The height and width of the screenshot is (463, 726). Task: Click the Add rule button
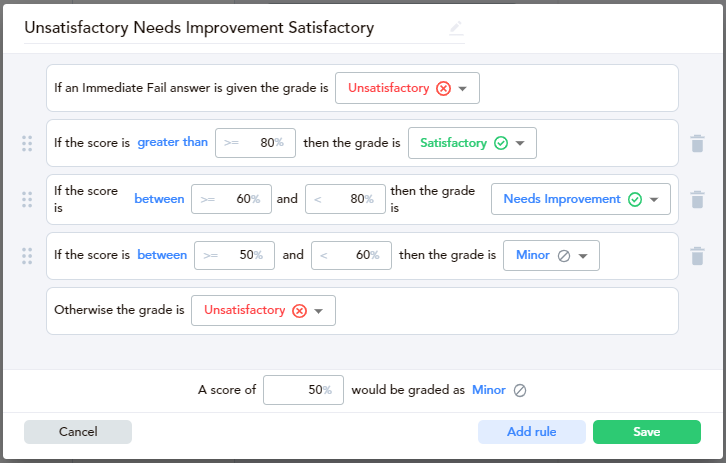coord(532,432)
